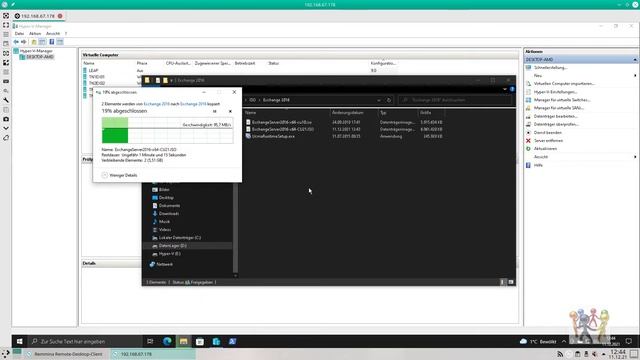The height and width of the screenshot is (360, 640).
Task: Expand the Ansicht submenu in Aktionen
Action: [635, 157]
